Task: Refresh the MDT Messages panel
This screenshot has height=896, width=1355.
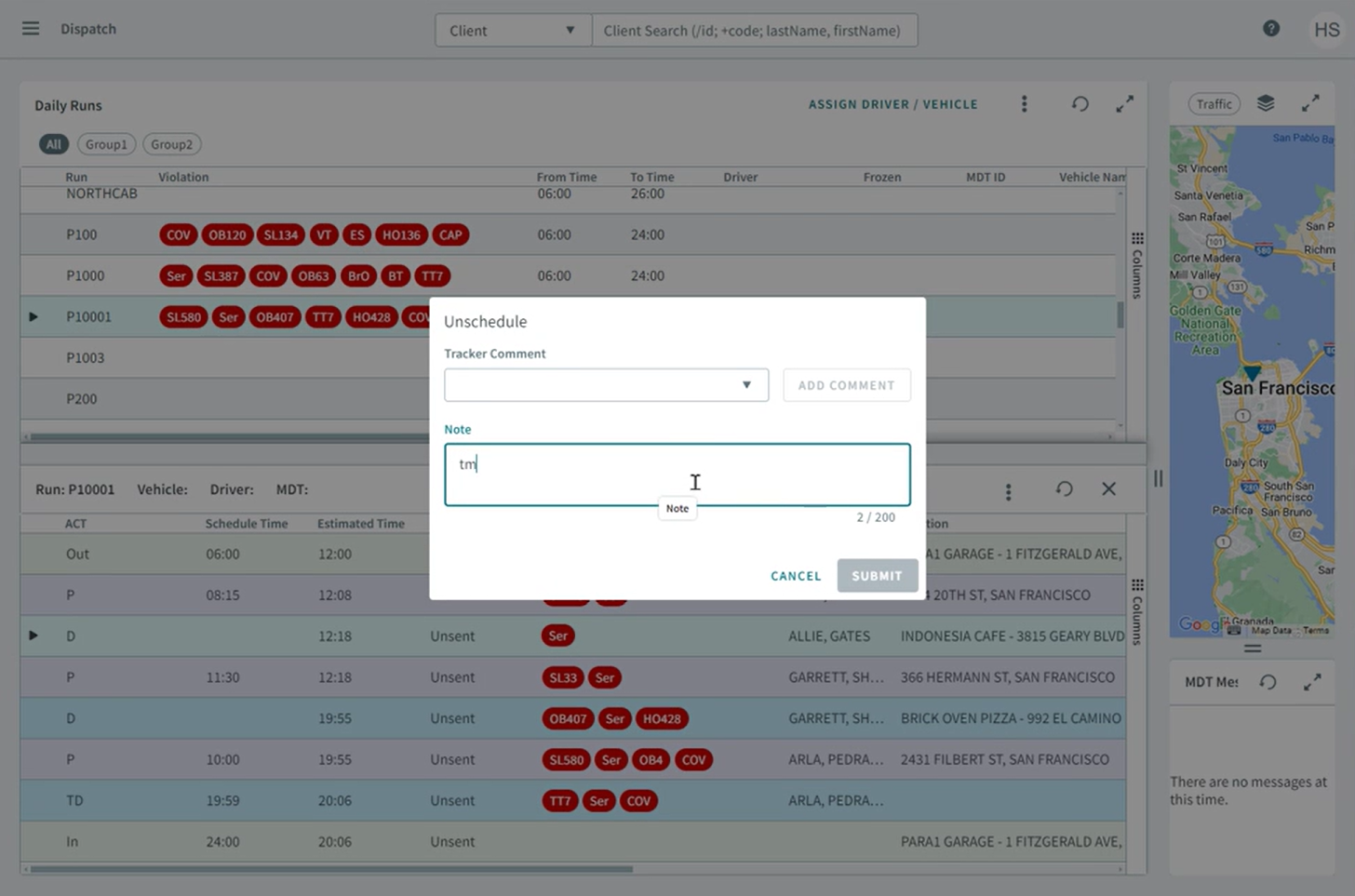Action: click(1268, 682)
